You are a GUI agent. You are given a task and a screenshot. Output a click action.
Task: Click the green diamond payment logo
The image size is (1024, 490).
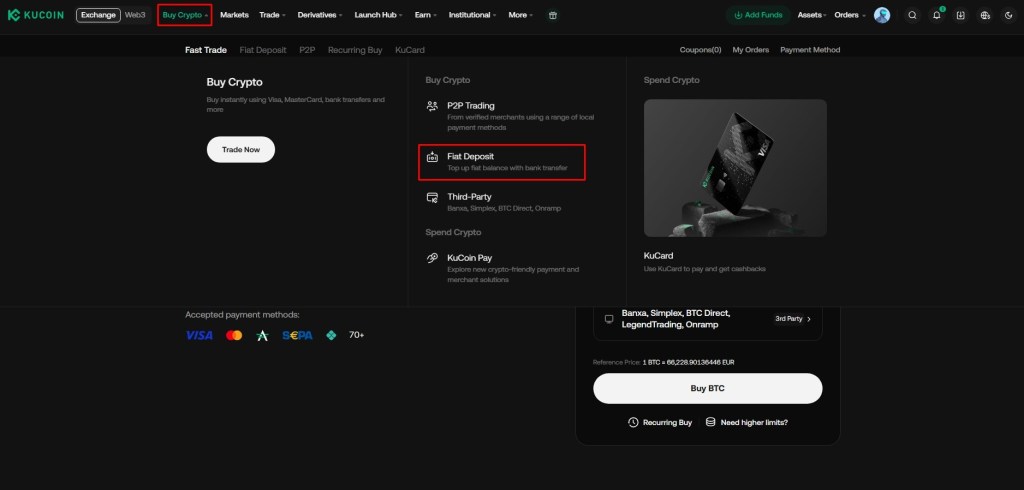[331, 335]
